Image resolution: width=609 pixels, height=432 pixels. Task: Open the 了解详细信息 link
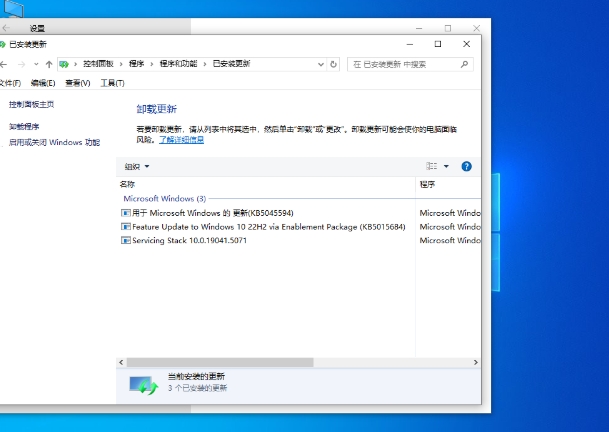(x=181, y=139)
